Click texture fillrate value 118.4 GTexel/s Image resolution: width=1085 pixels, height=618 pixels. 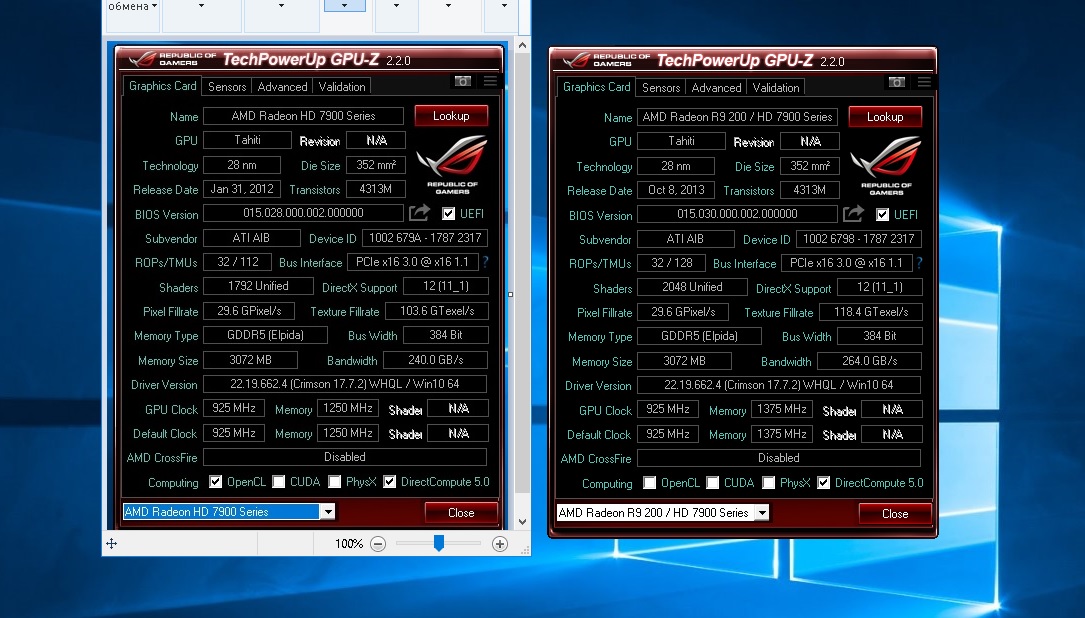(870, 312)
